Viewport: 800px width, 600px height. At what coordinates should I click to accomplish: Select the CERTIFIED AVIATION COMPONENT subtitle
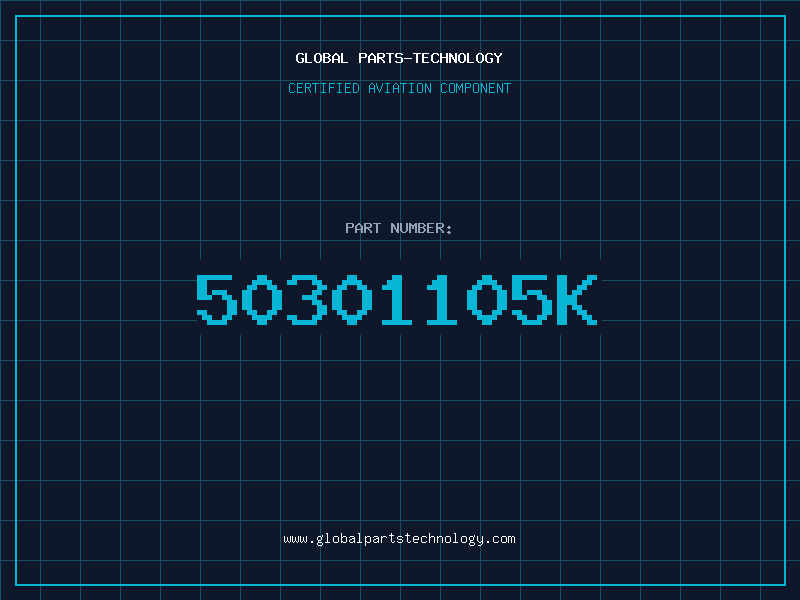click(399, 88)
